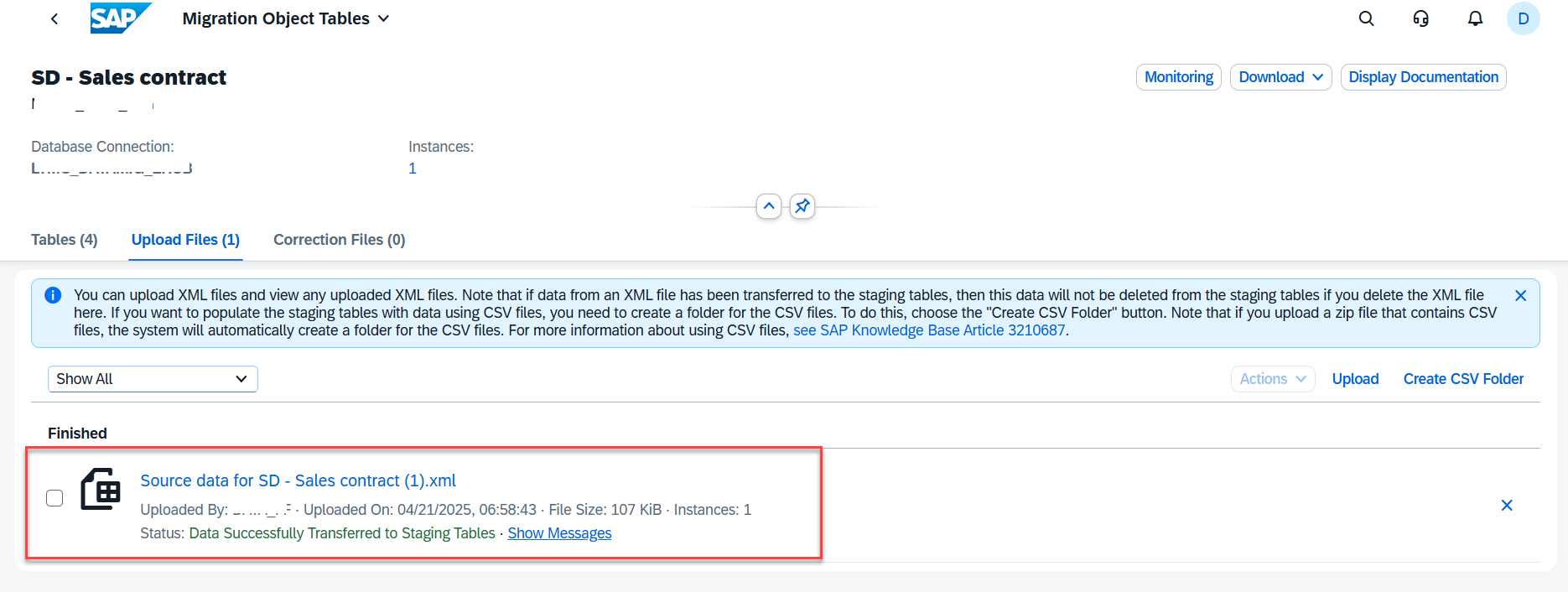The image size is (1568, 592).
Task: Collapse the header with up chevron
Action: [769, 206]
